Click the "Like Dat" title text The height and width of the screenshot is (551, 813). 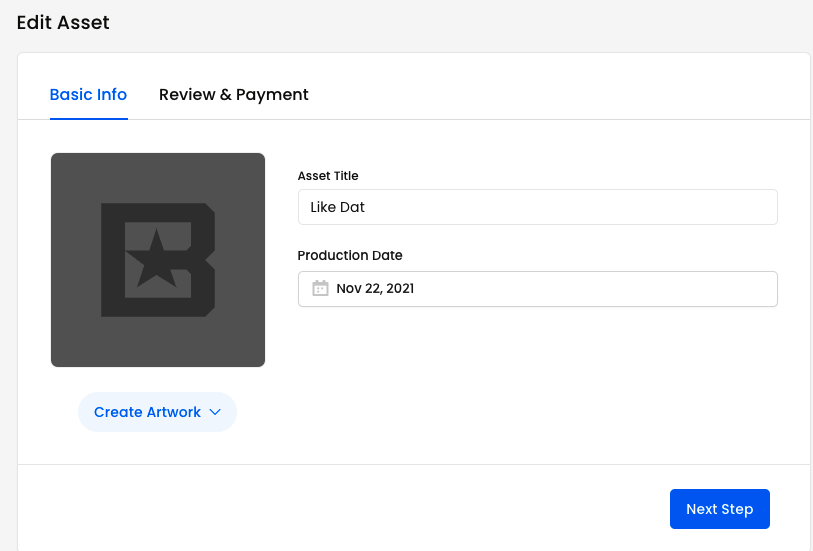point(337,207)
